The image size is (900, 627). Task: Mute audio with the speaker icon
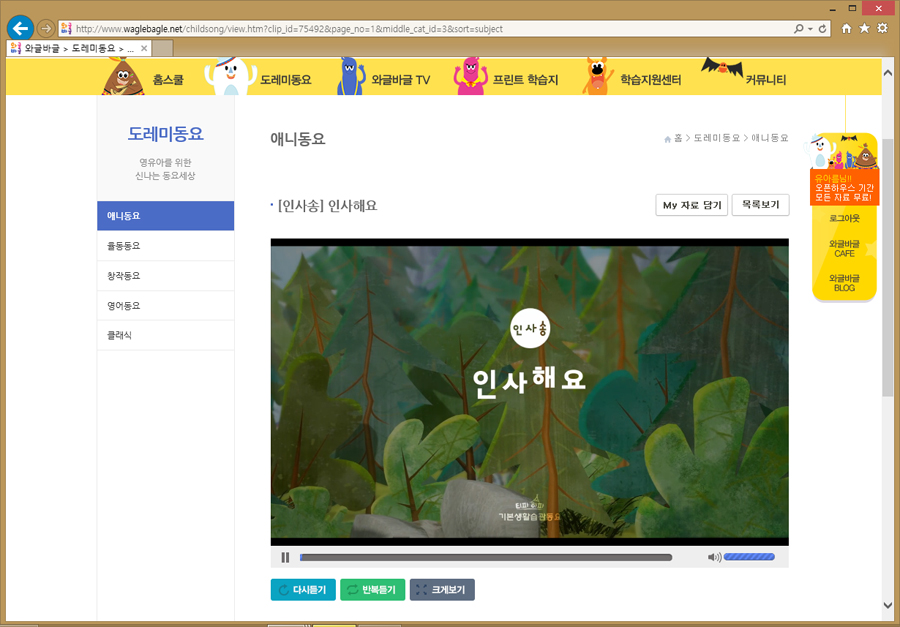coord(714,557)
